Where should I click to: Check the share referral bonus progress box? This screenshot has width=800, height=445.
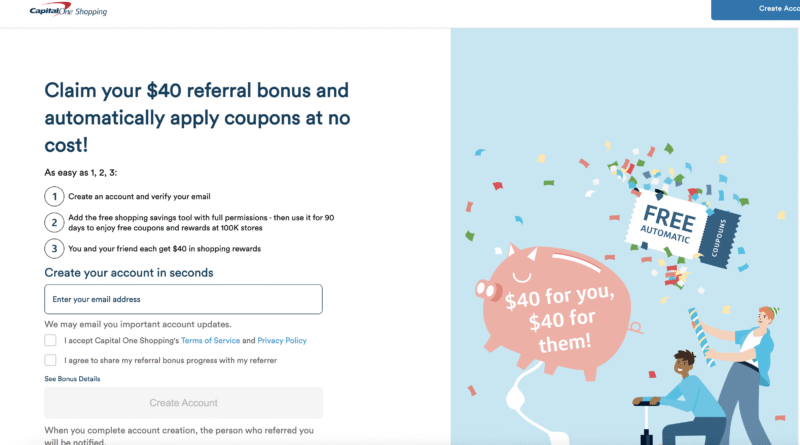point(50,360)
